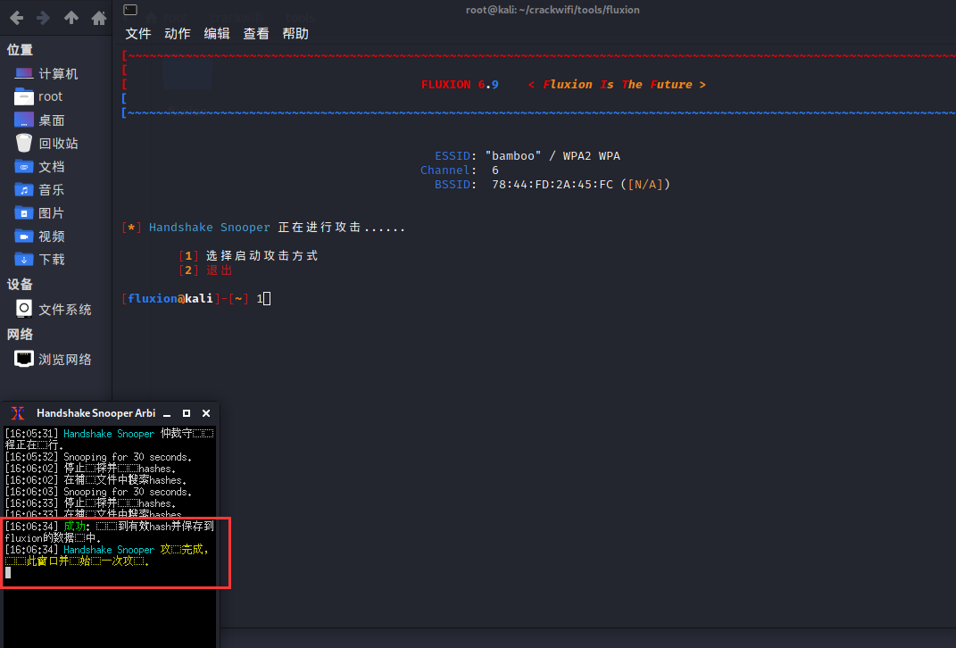Open 文件系统 file system device
Viewport: 956px width, 649px height.
[53, 309]
